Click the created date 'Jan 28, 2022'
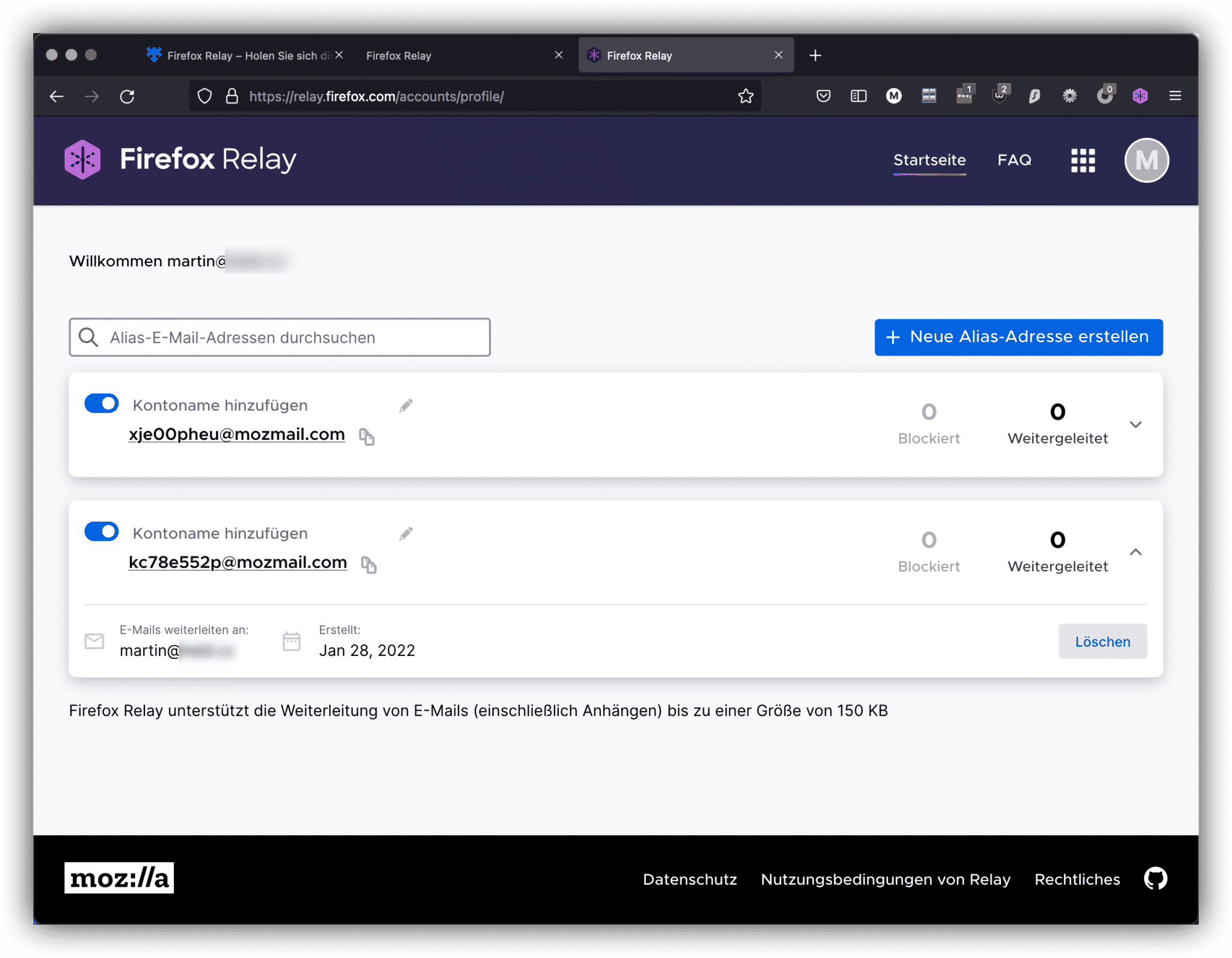This screenshot has height=958, width=1232. [367, 651]
